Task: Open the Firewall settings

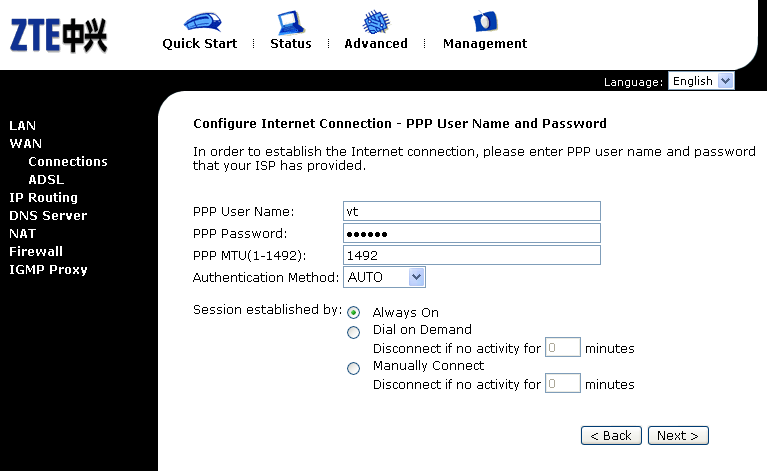Action: coord(36,252)
